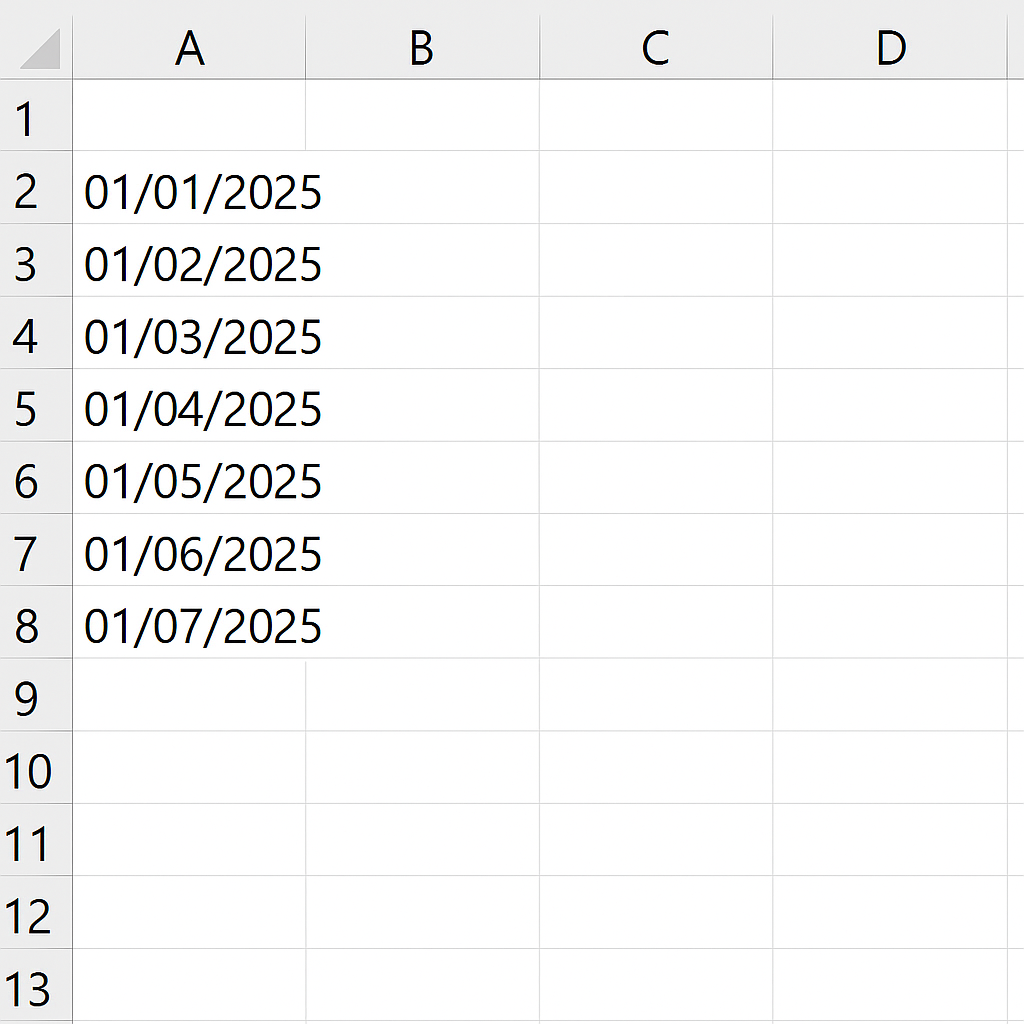Screen dimensions: 1024x1024
Task: Select empty cell D11
Action: (889, 840)
